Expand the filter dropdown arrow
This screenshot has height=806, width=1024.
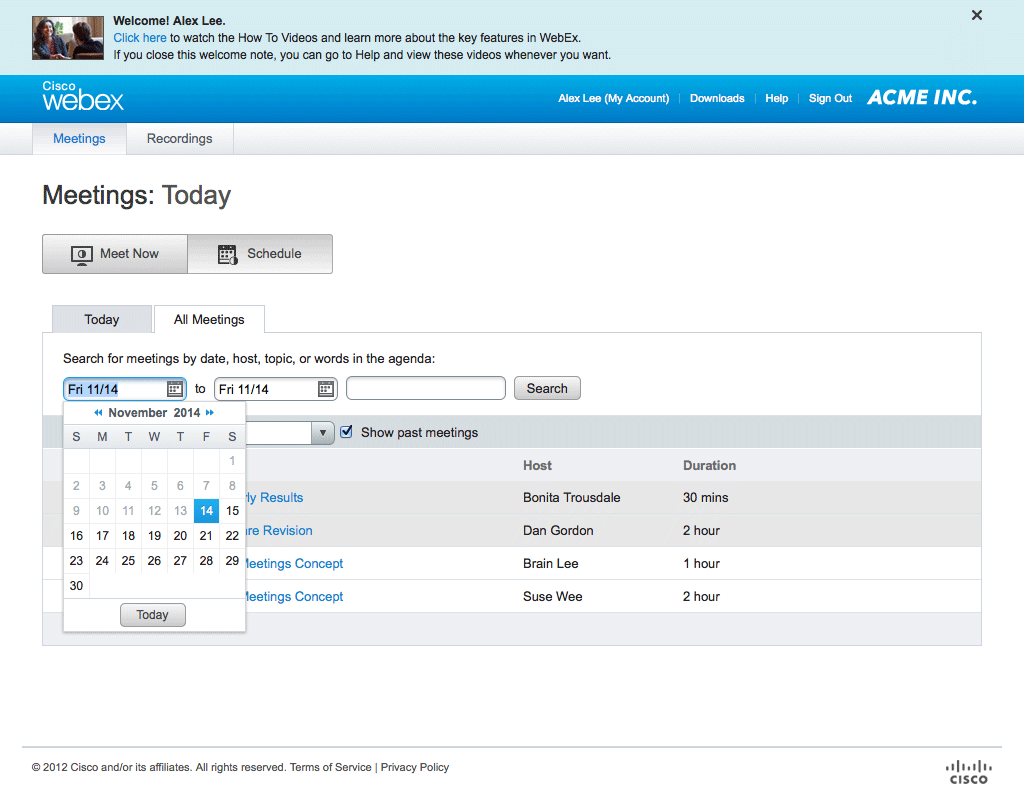point(323,433)
